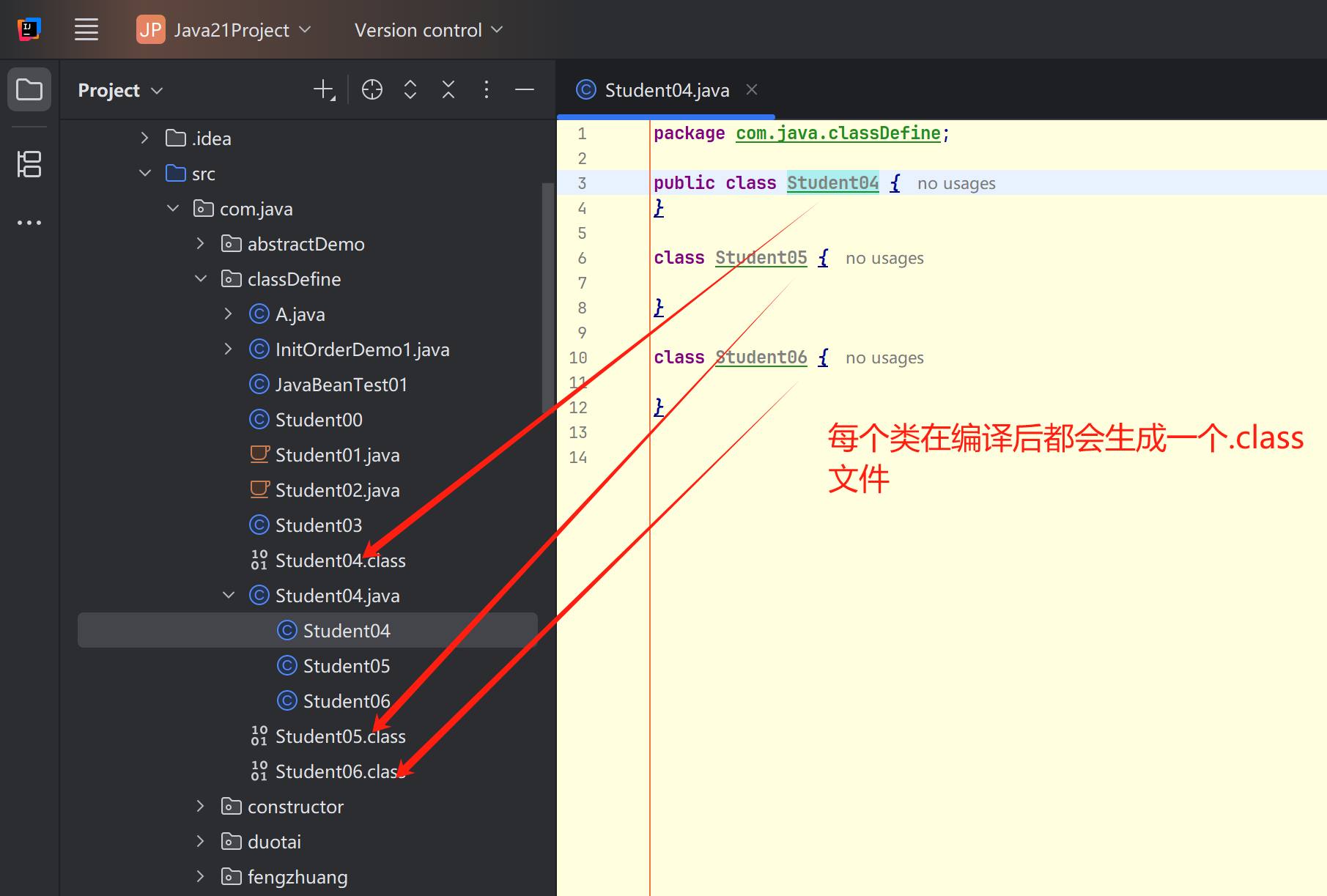Open Project panel options three-dot menu
This screenshot has height=896, width=1327.
pyautogui.click(x=487, y=90)
